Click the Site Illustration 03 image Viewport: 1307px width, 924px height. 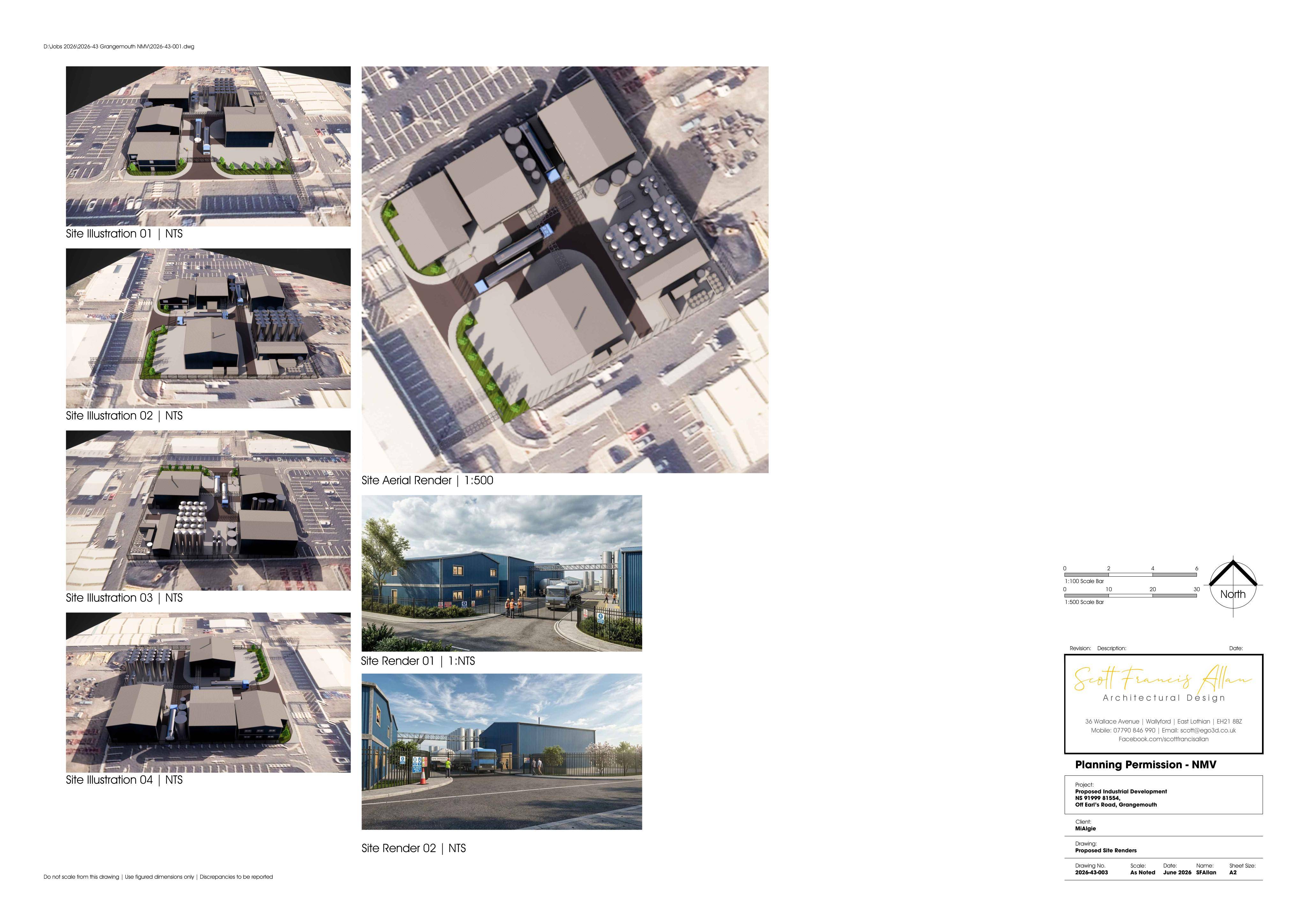pos(208,510)
